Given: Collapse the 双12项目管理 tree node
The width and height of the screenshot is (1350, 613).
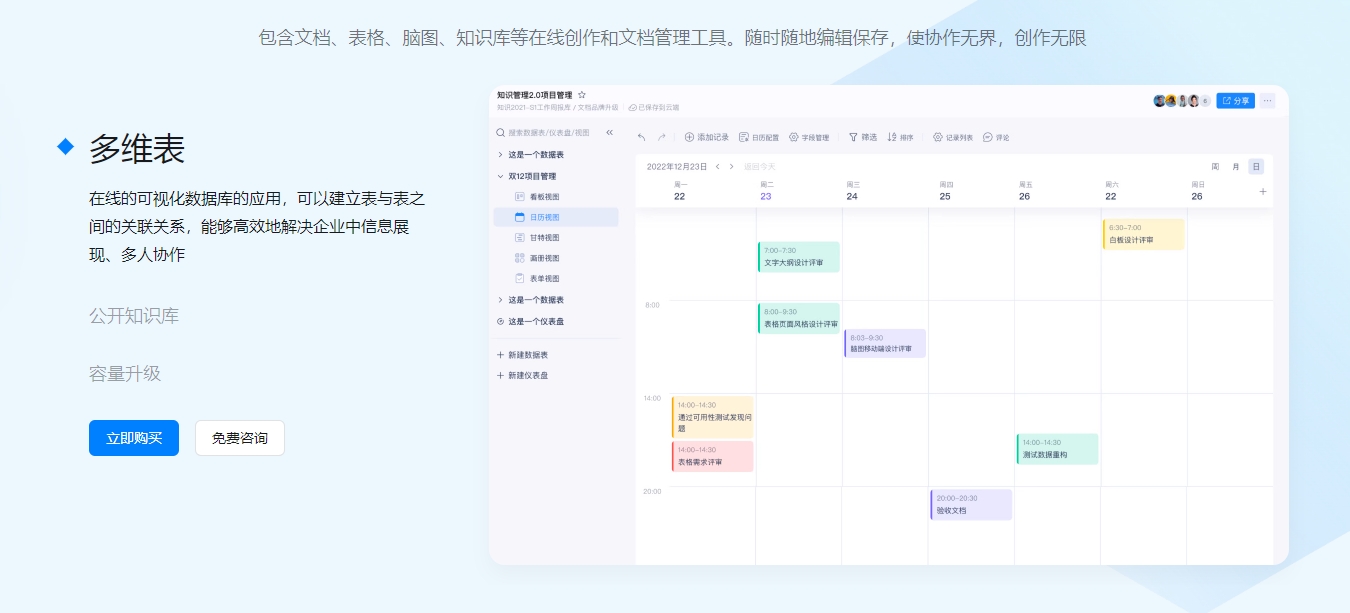Looking at the screenshot, I should coord(500,176).
